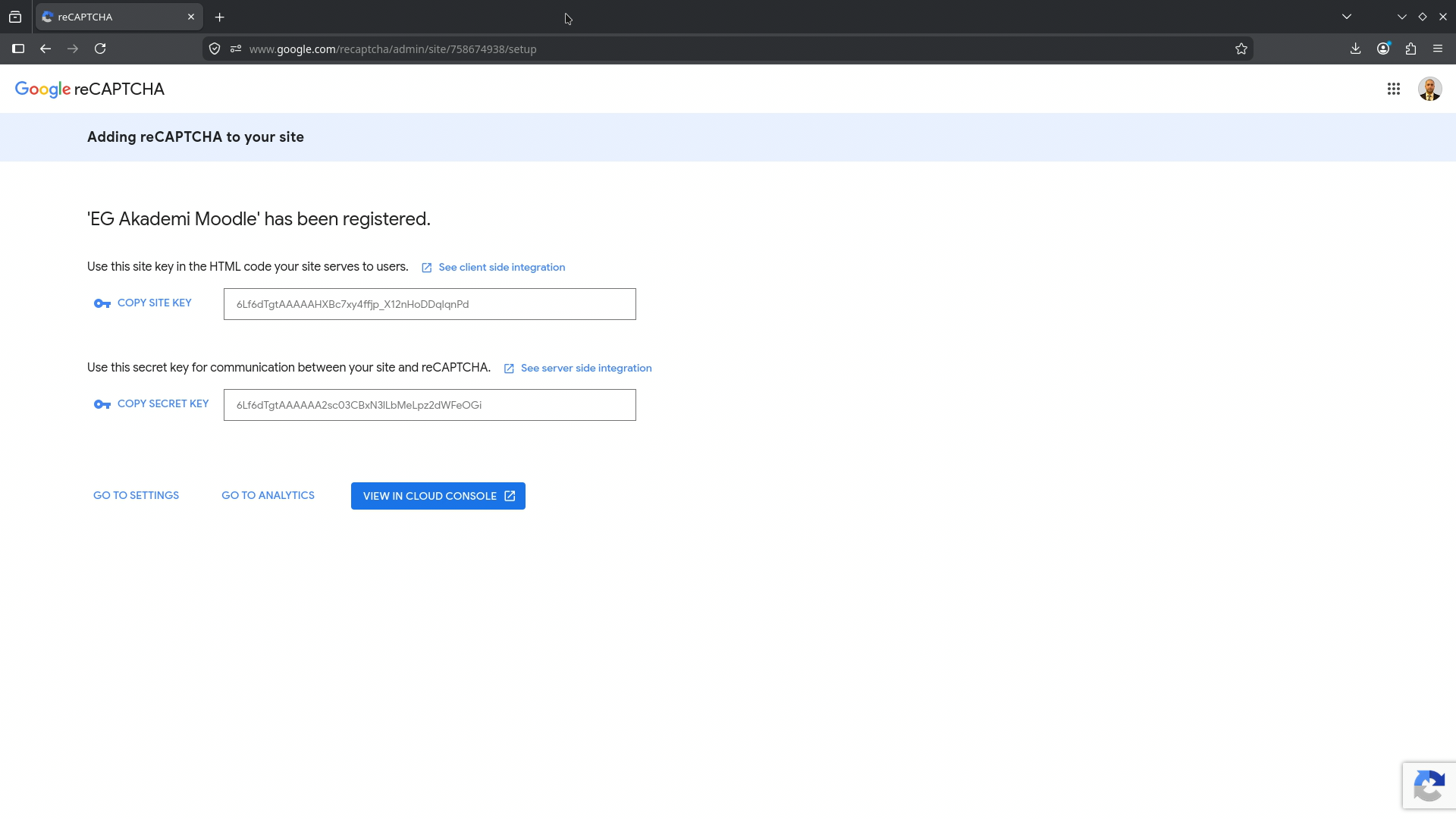Click the external link icon beside client side integration

[x=427, y=268]
